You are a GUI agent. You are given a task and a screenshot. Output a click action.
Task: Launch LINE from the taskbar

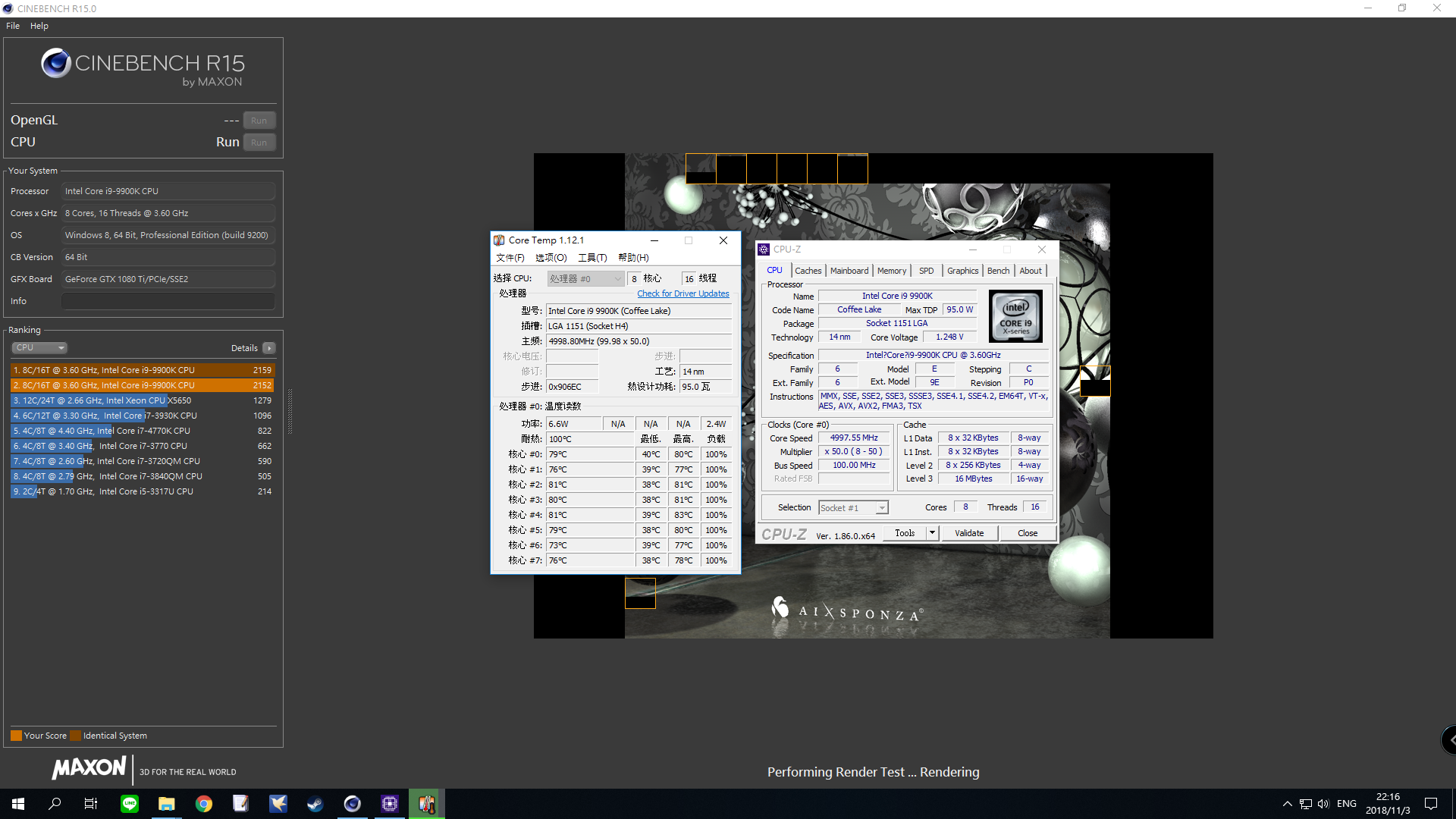[x=130, y=804]
